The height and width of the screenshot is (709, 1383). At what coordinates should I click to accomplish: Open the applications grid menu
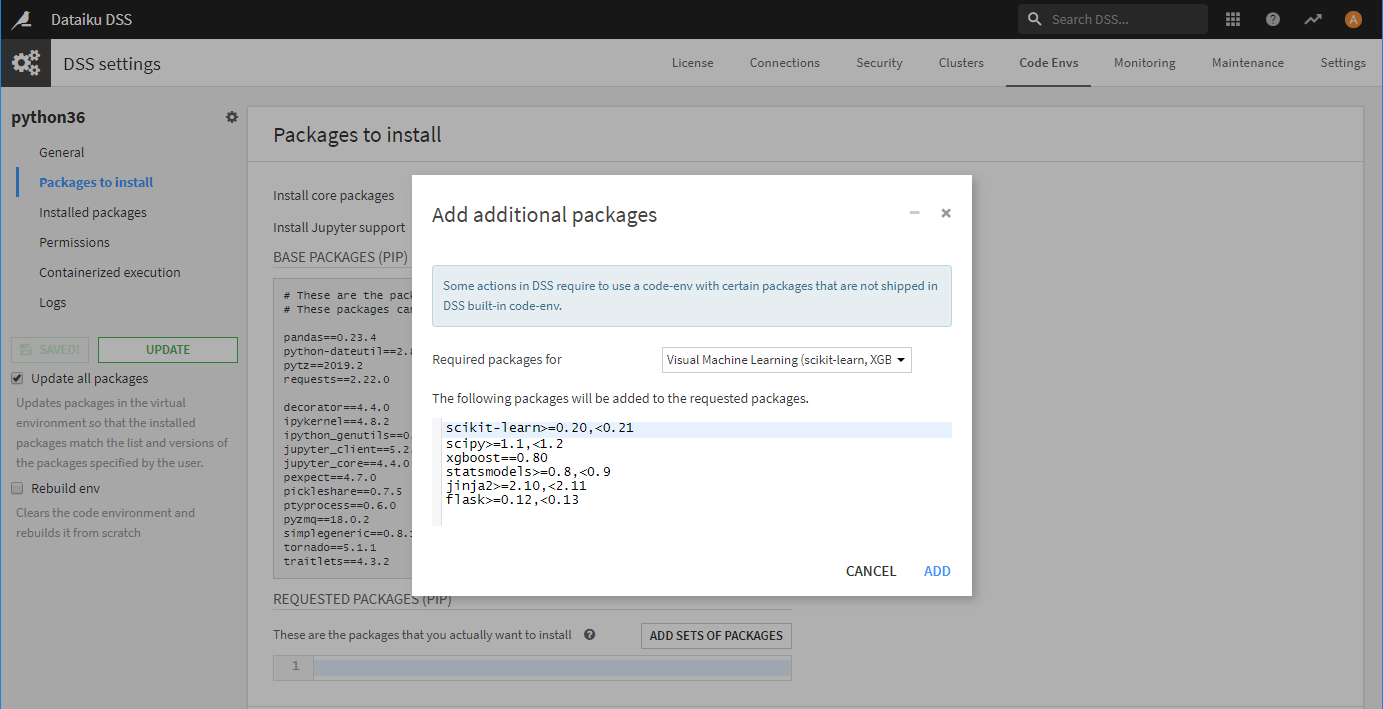[x=1233, y=19]
